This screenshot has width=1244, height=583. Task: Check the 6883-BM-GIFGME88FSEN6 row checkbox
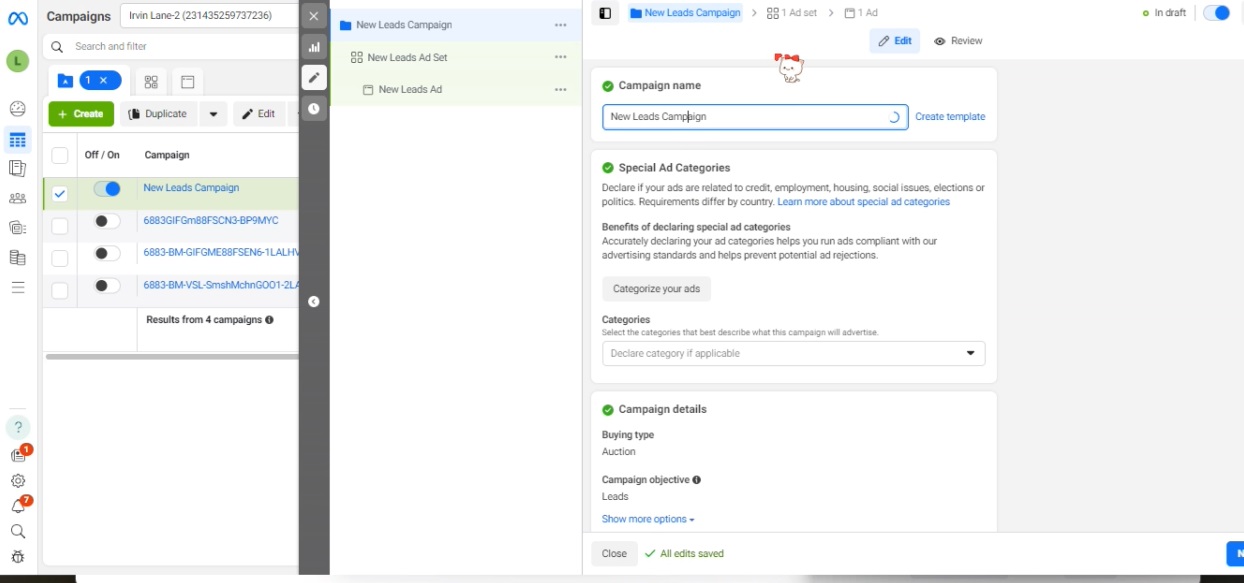coord(60,258)
